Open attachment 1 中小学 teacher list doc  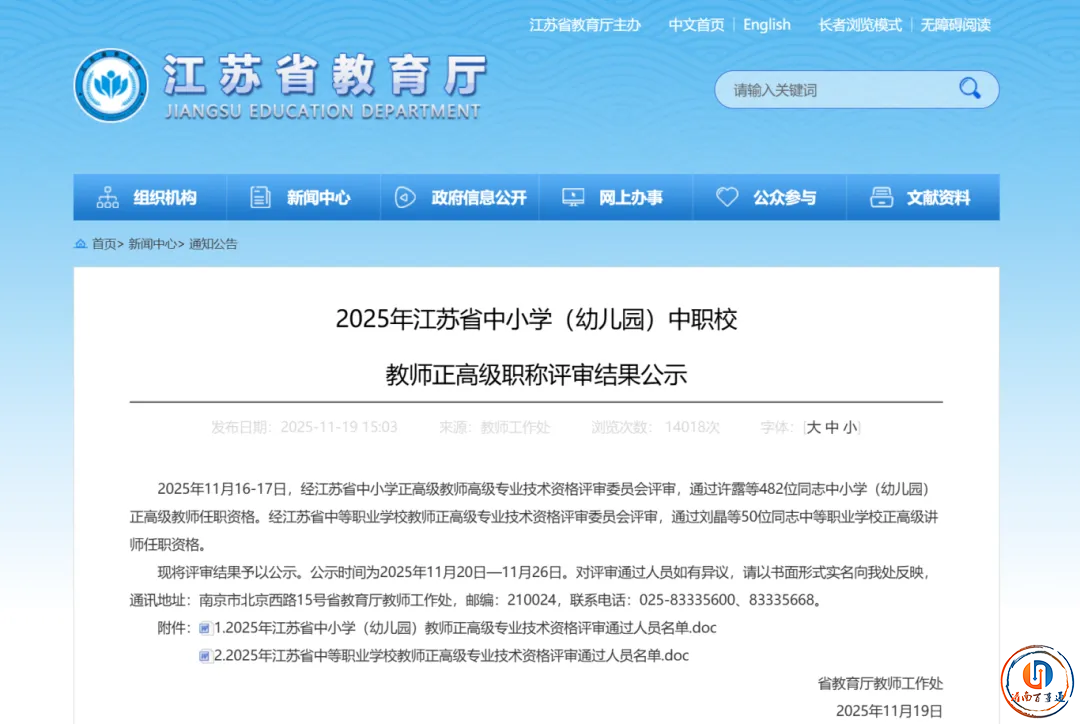pos(465,628)
